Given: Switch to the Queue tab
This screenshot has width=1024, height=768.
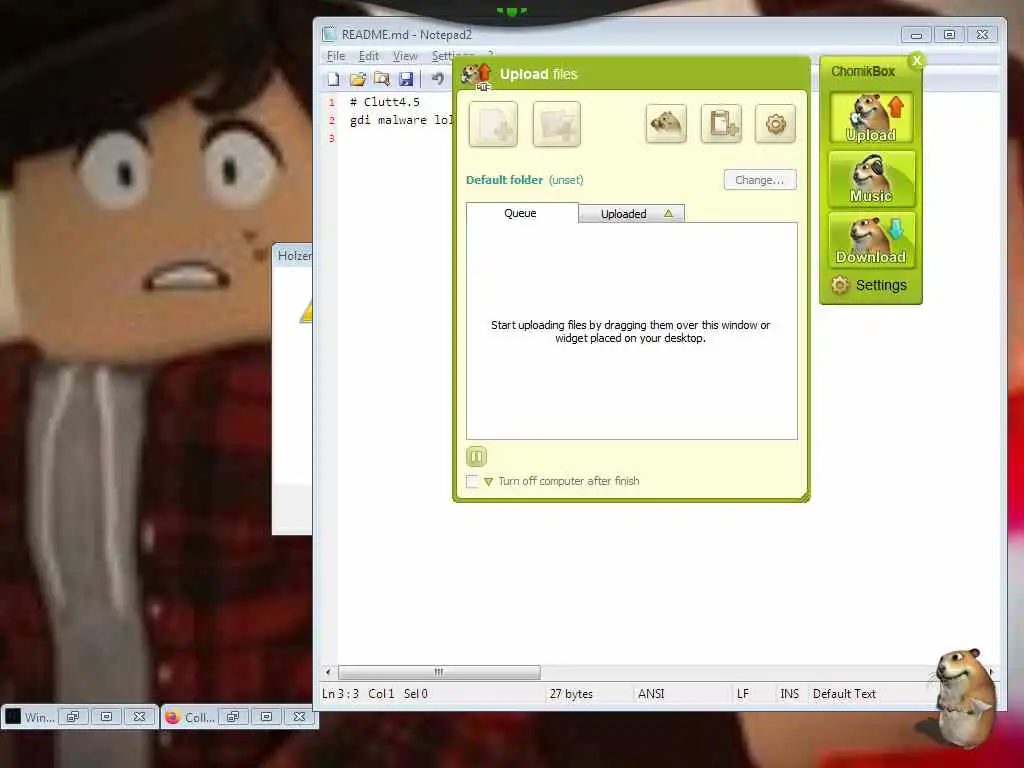Looking at the screenshot, I should [x=521, y=213].
